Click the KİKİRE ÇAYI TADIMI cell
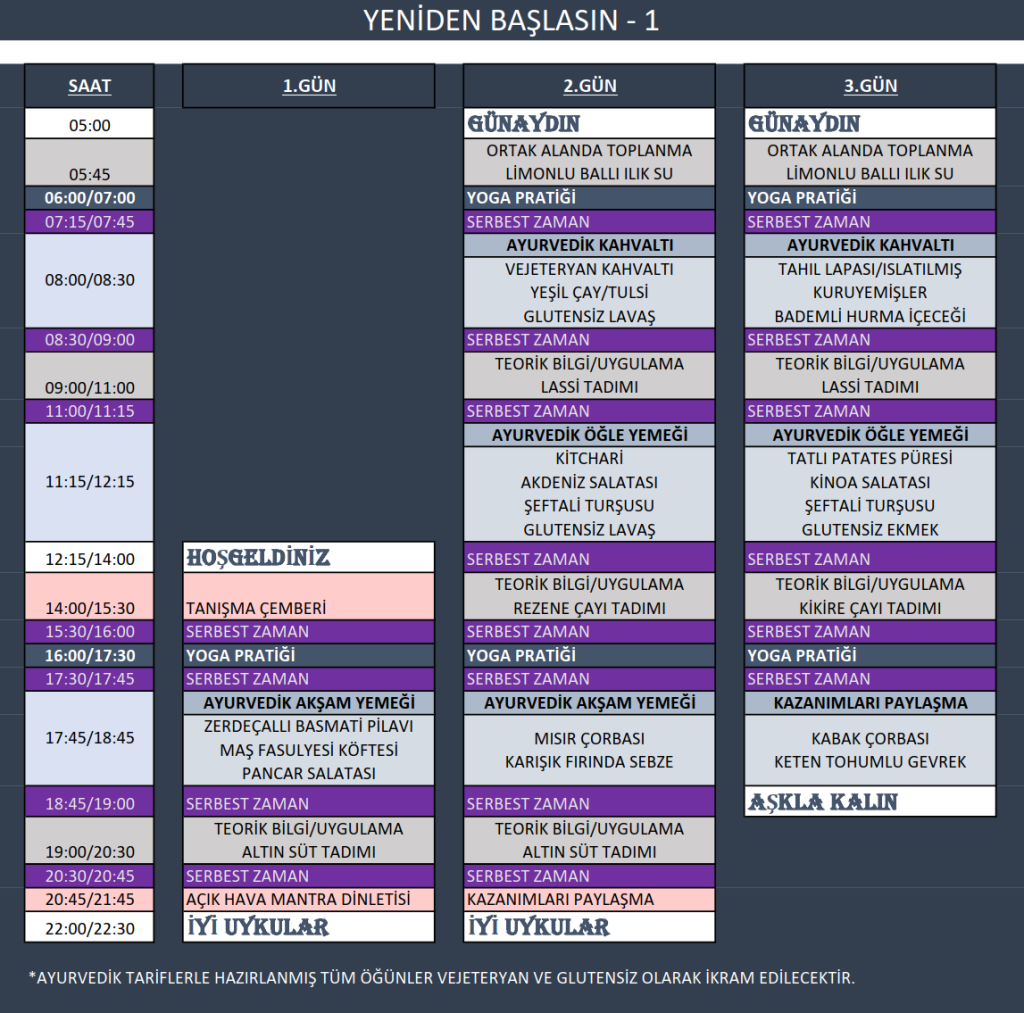Viewport: 1024px width, 1013px height. coord(870,608)
